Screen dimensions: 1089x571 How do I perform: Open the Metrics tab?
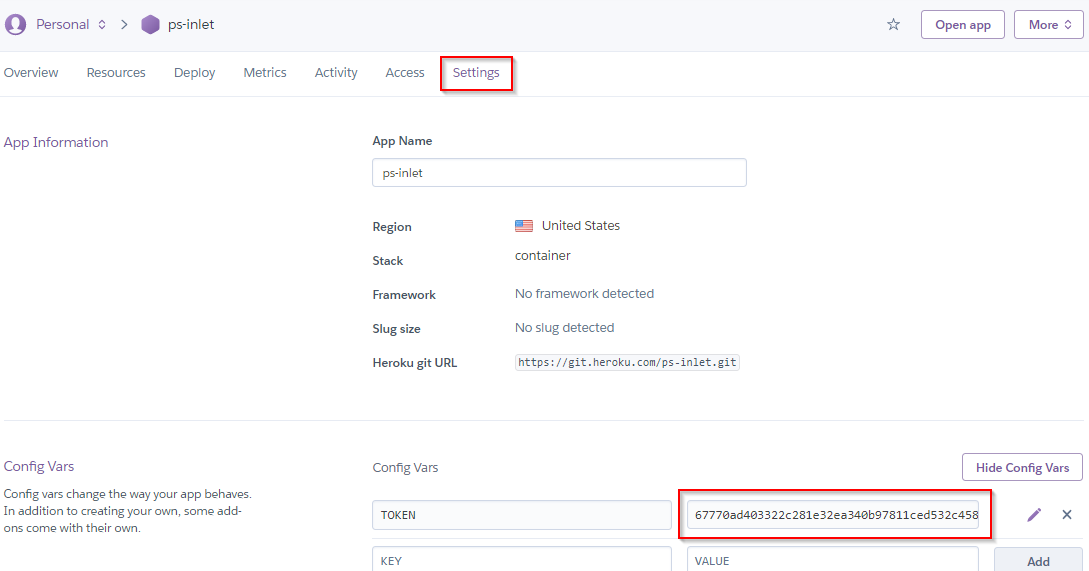(265, 72)
